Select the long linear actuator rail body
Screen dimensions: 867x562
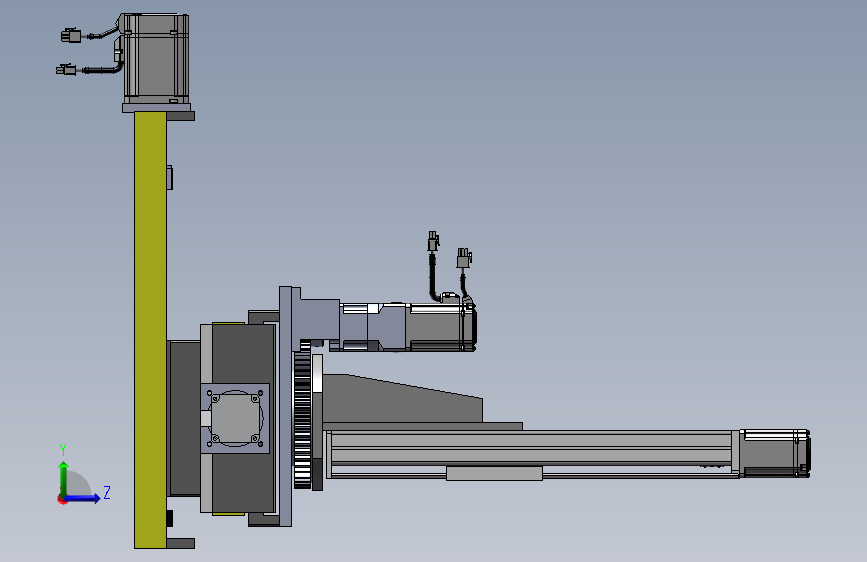coord(531,454)
